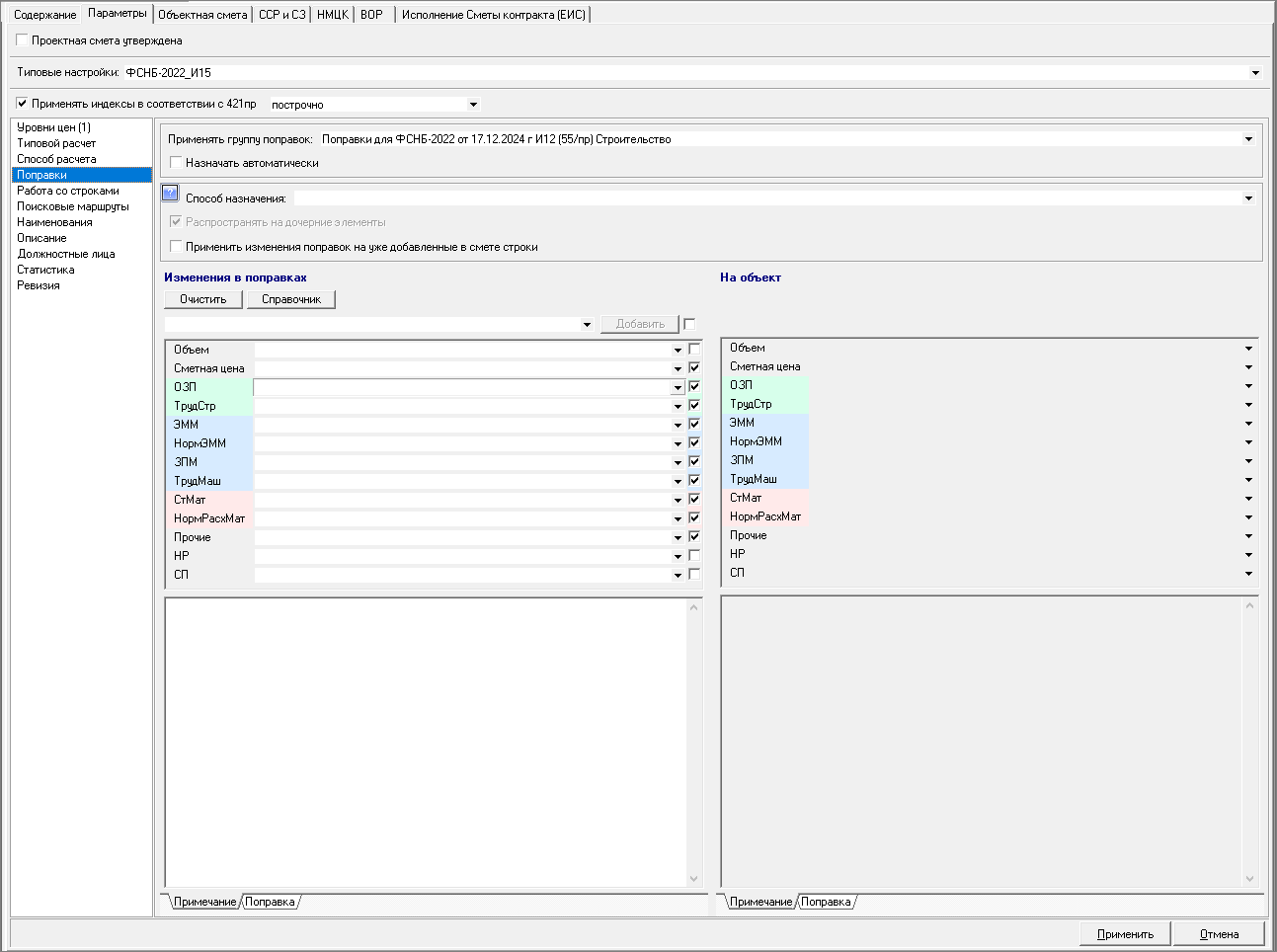
Task: Expand the Способ назначения combo box
Action: point(1248,198)
